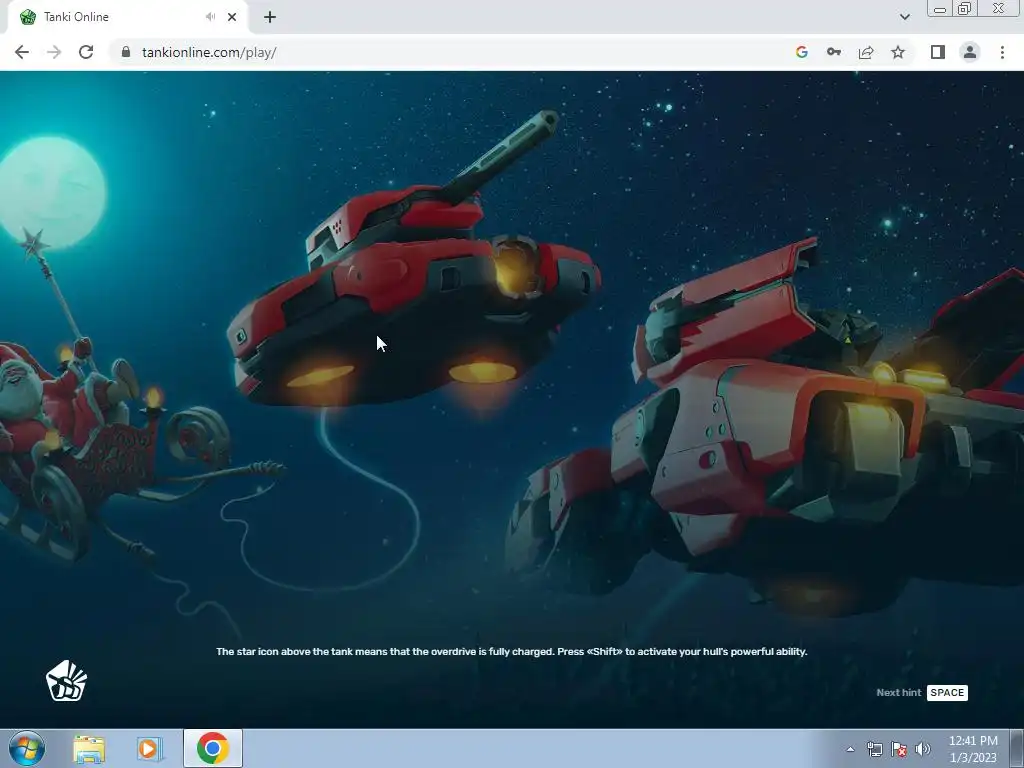Go forward to the next page

tap(54, 52)
